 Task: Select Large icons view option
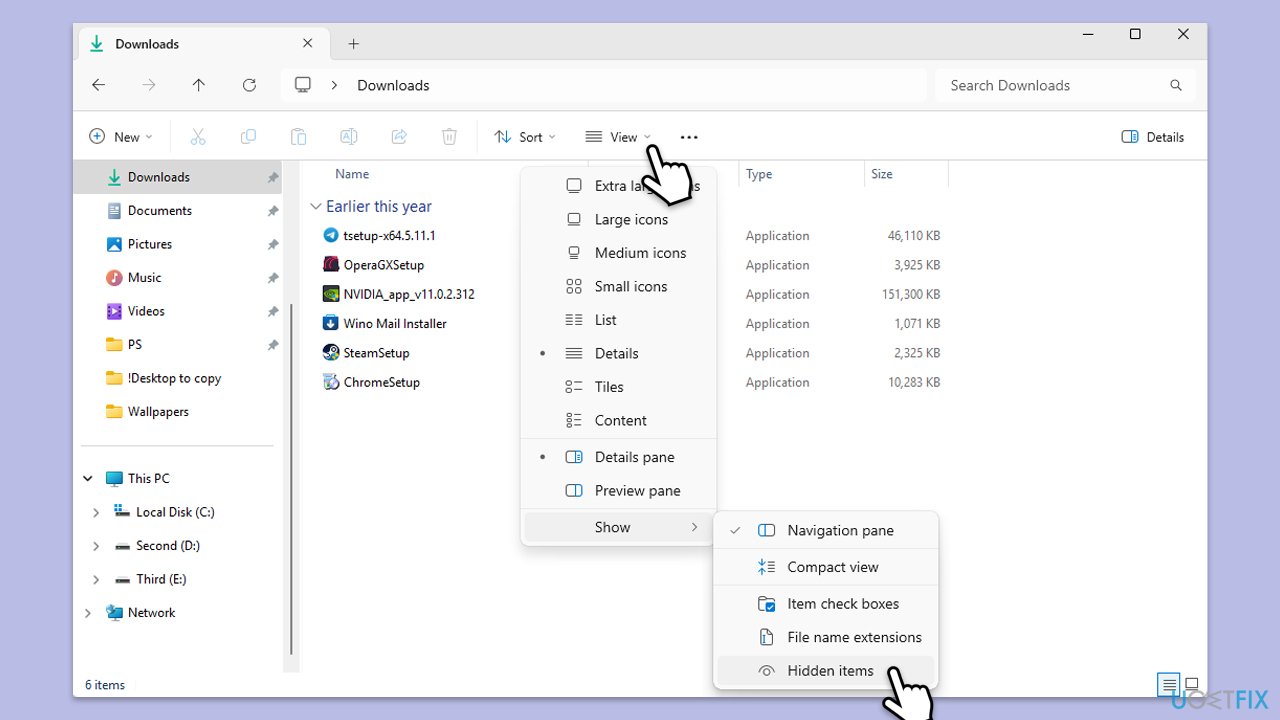[x=630, y=219]
